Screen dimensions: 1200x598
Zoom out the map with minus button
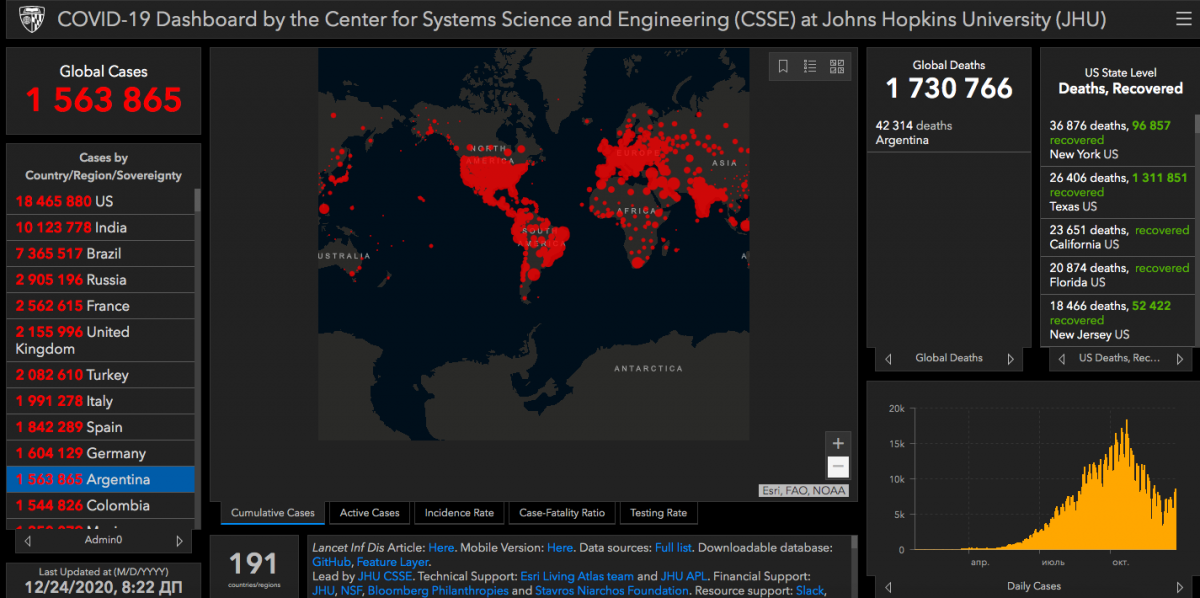[838, 467]
